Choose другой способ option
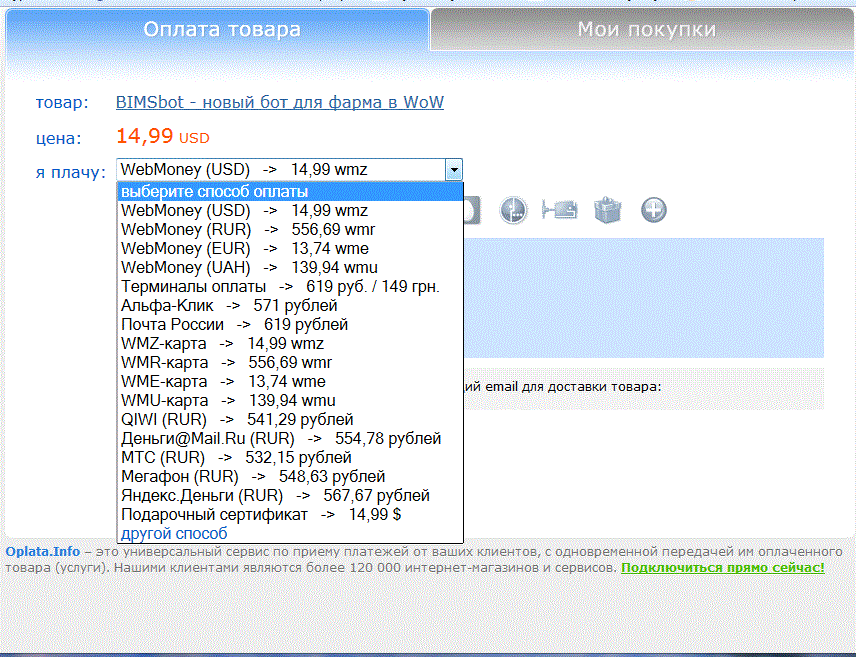 (x=290, y=534)
